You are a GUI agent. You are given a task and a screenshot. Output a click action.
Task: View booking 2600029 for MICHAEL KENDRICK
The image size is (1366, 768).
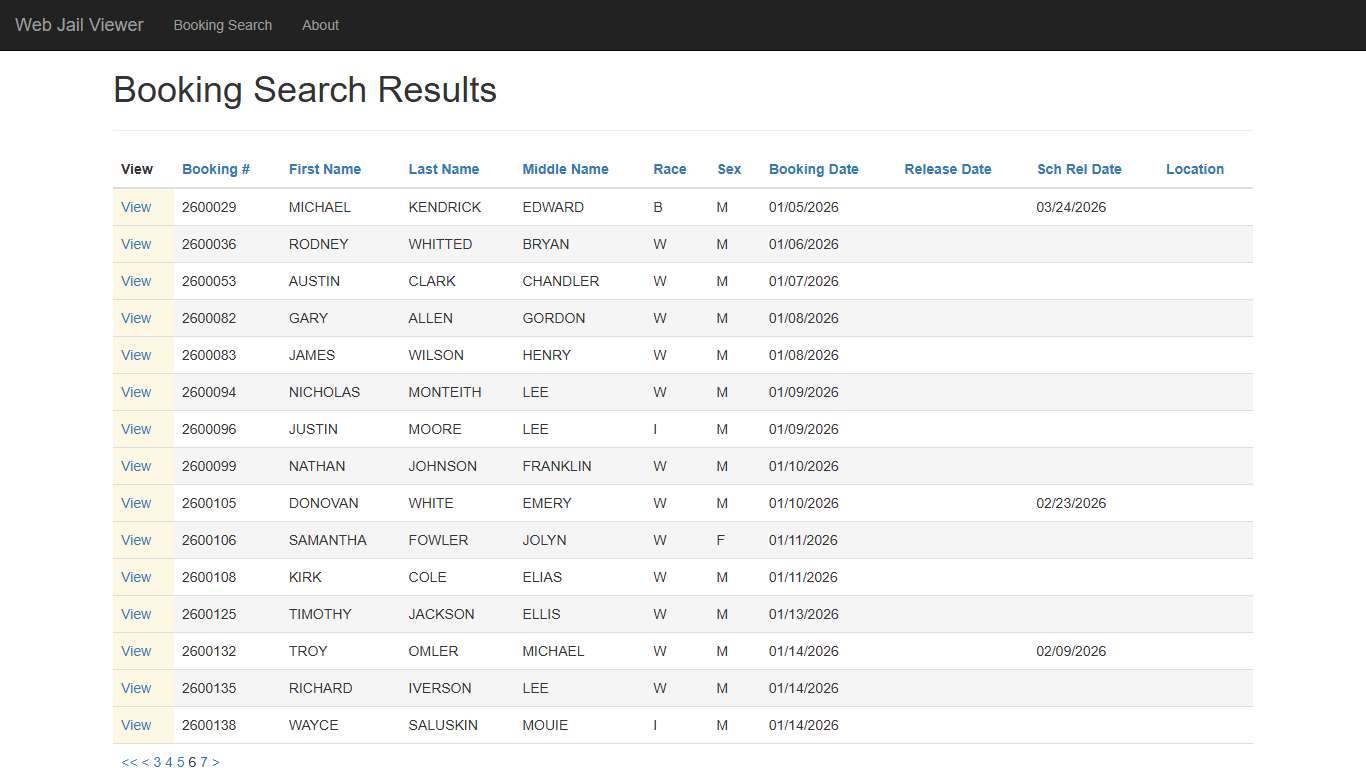click(136, 207)
